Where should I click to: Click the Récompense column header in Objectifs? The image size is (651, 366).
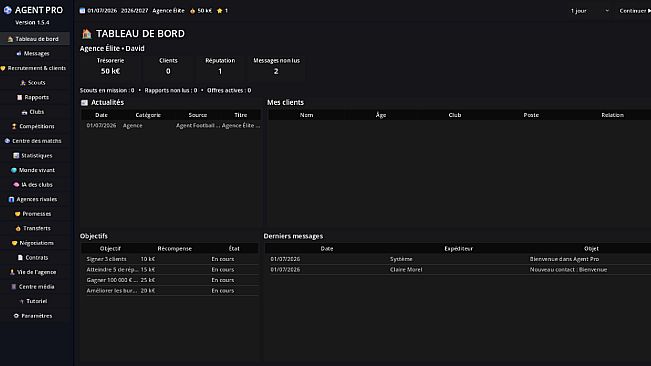click(174, 249)
